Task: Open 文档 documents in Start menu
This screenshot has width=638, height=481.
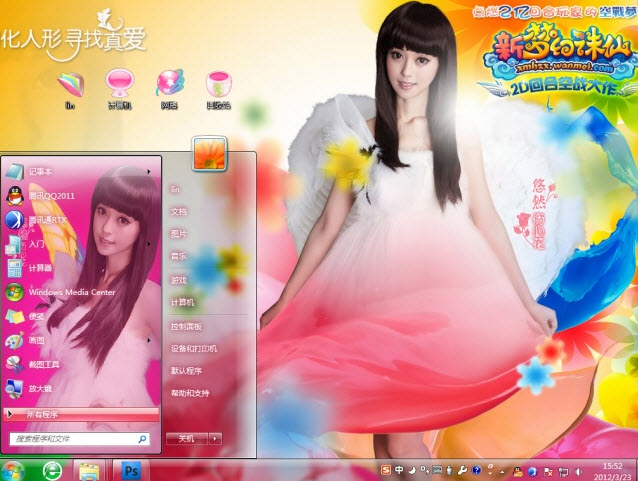Action: click(179, 212)
